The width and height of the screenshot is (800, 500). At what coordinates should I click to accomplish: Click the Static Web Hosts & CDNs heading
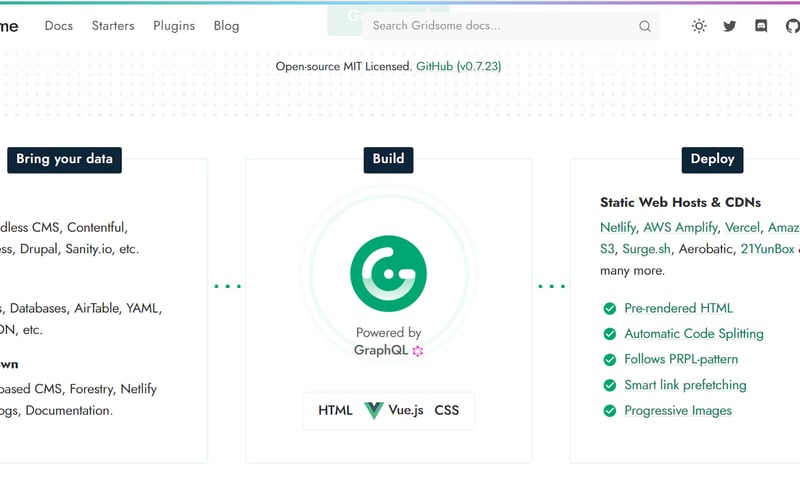click(x=680, y=203)
